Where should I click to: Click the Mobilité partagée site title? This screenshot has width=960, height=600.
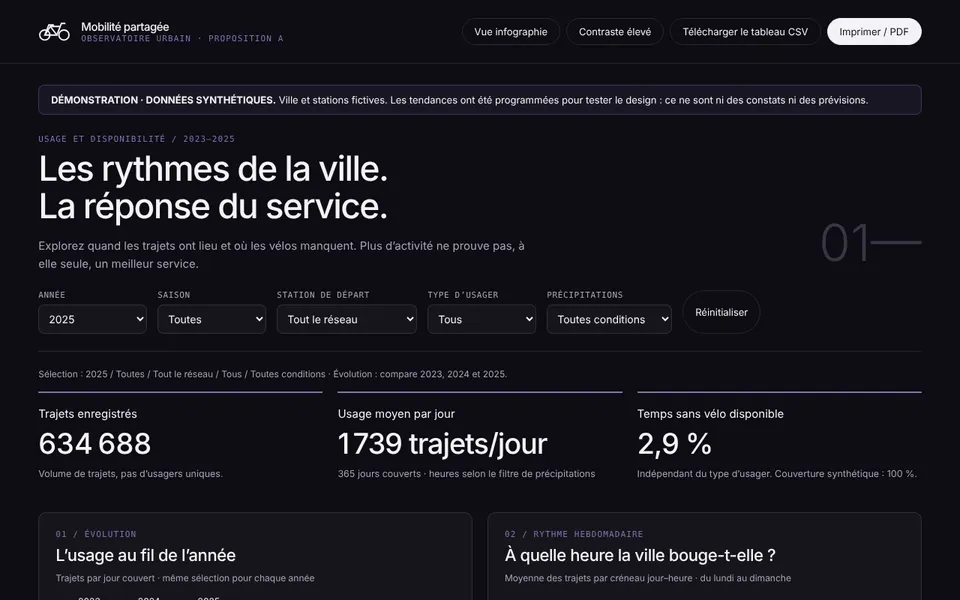(x=125, y=27)
